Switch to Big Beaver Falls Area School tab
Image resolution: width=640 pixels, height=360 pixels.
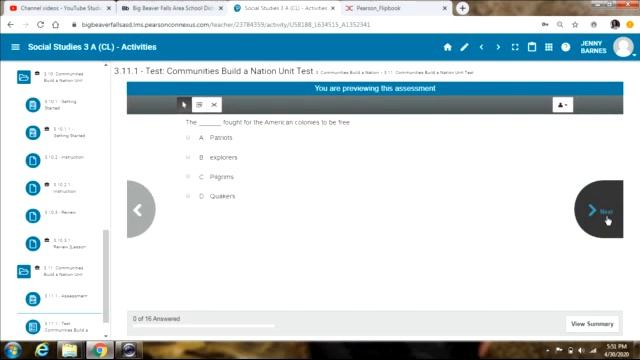coord(172,8)
